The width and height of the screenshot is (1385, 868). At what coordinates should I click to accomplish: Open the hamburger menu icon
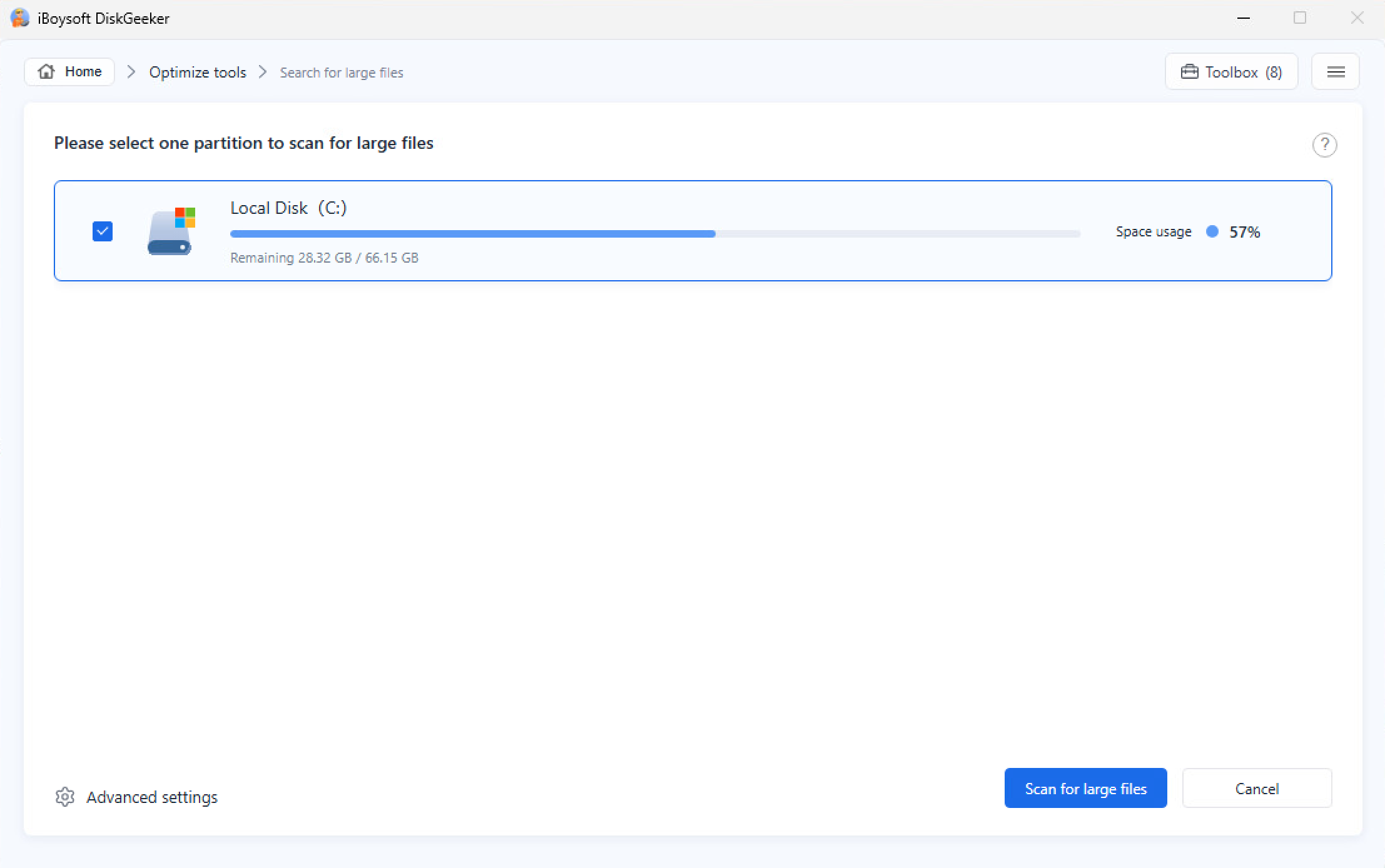[x=1336, y=72]
